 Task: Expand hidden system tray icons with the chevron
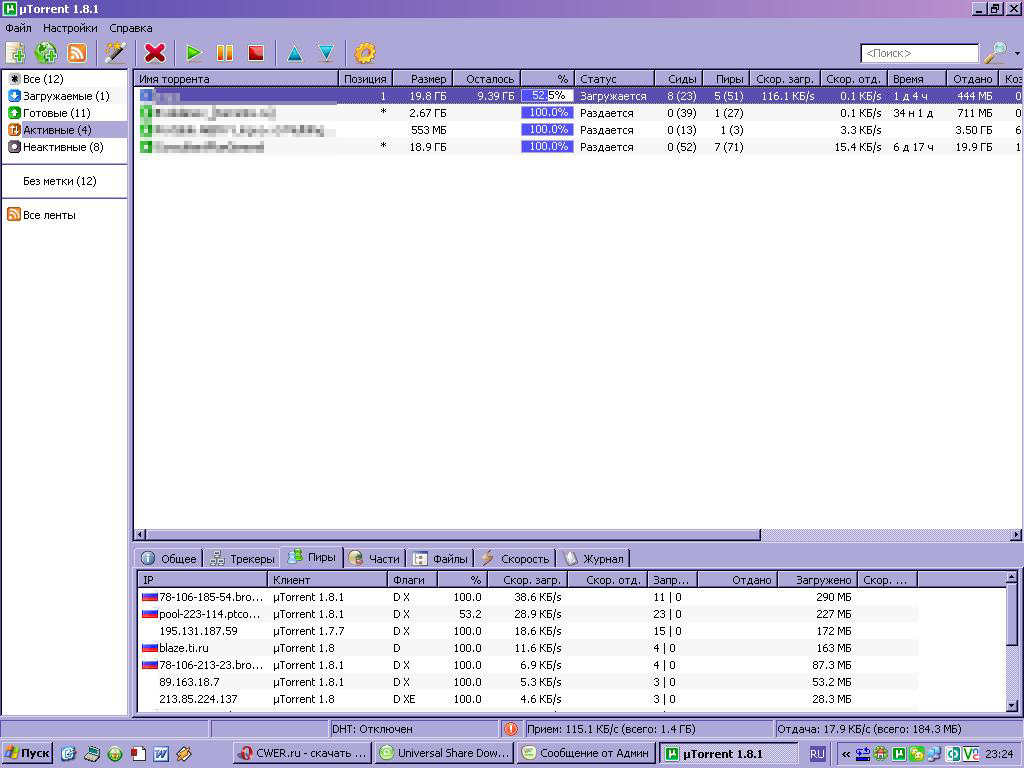tap(846, 754)
